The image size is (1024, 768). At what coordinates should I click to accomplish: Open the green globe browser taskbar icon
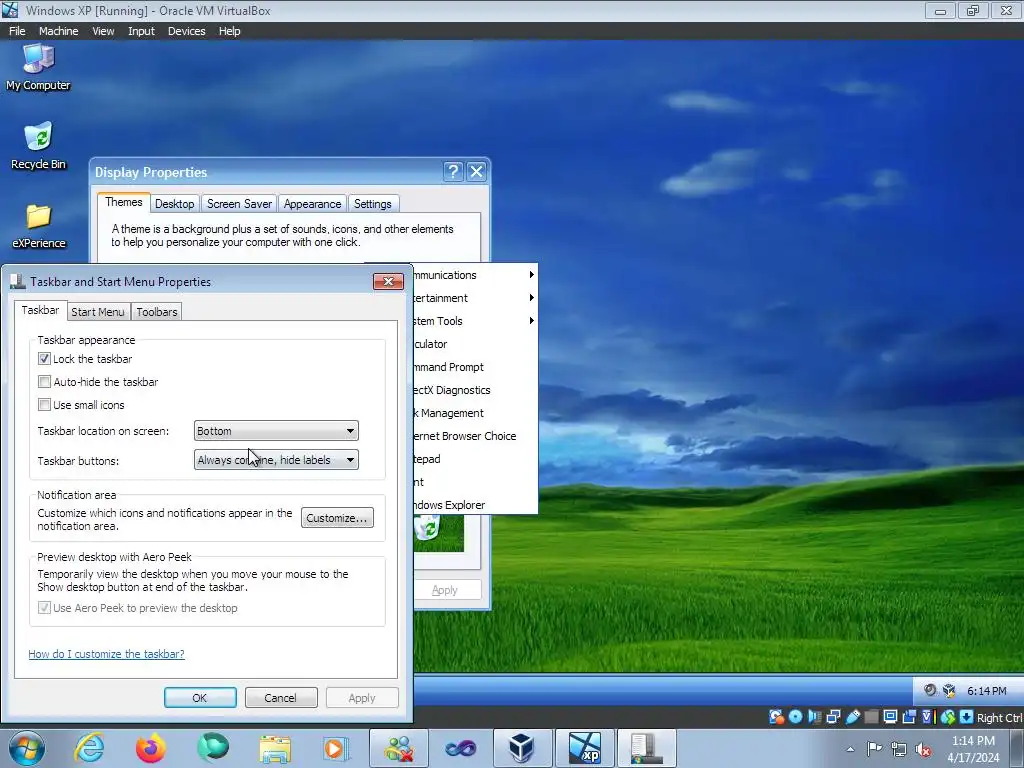click(x=213, y=748)
